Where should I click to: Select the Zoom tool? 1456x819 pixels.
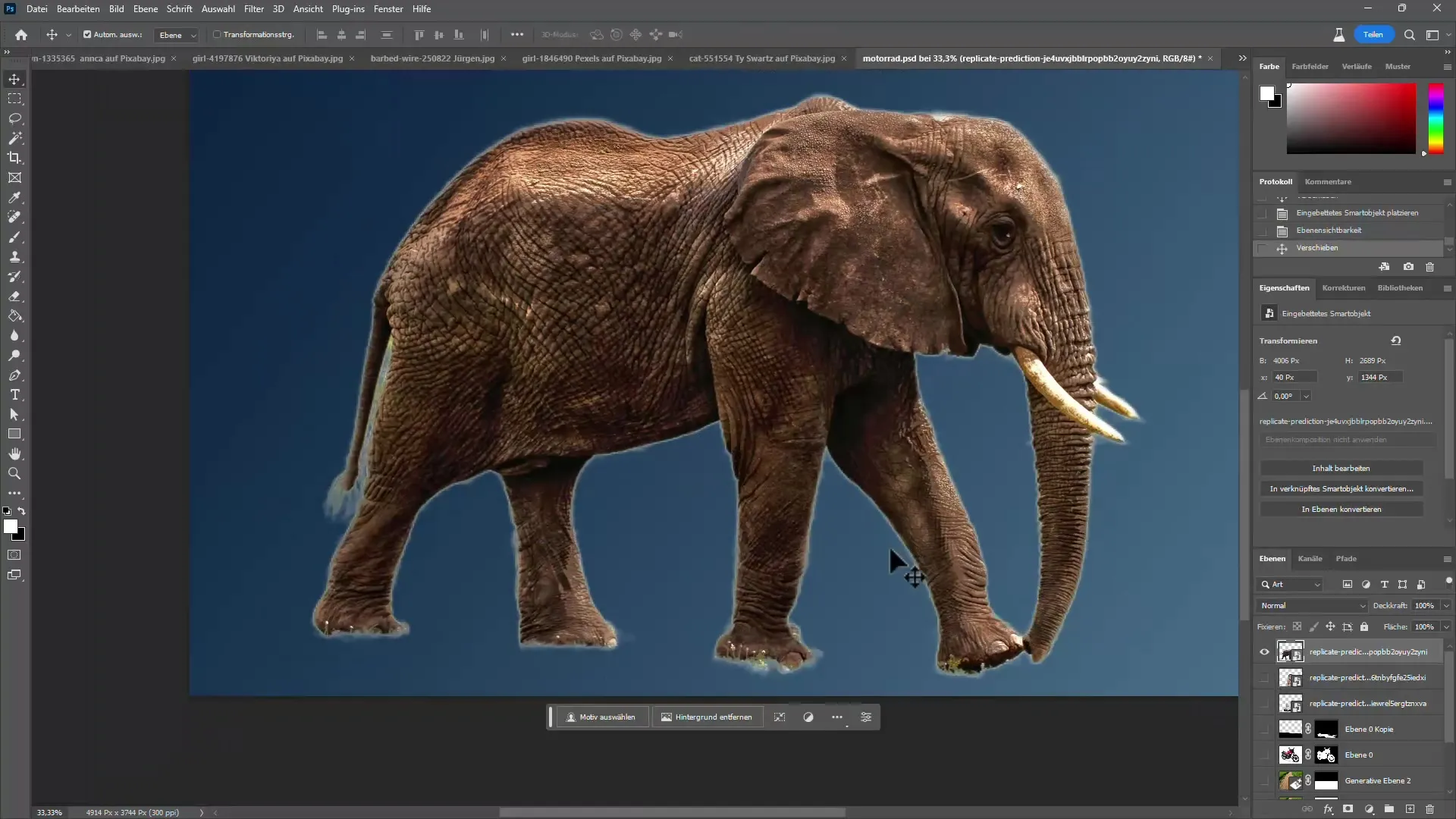coord(14,474)
